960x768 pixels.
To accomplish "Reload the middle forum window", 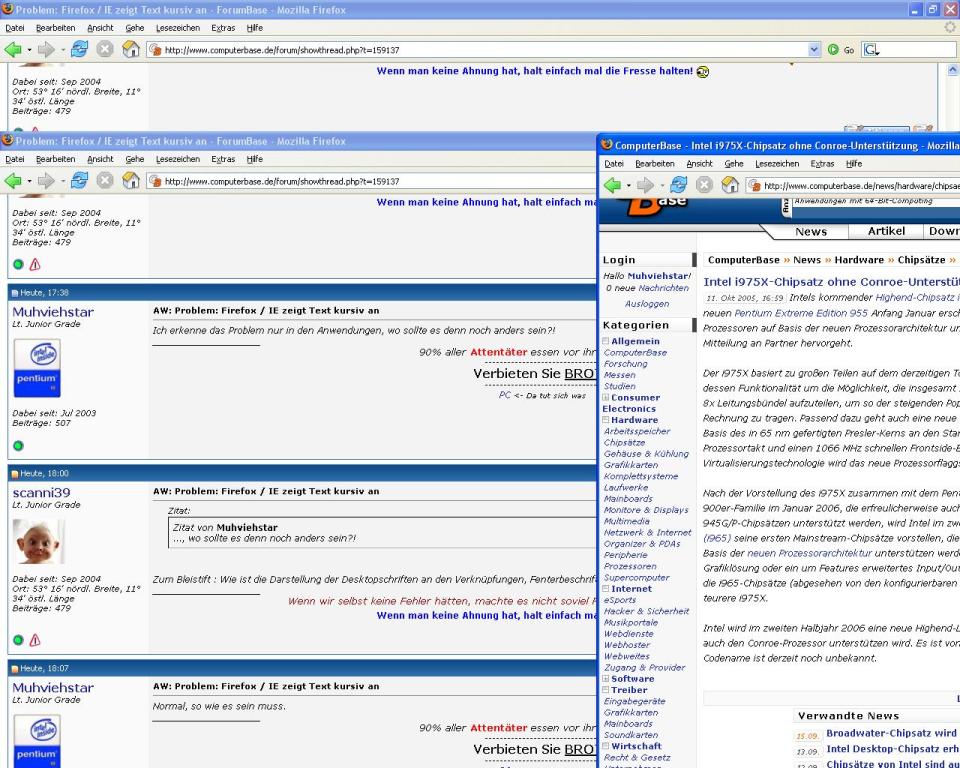I will click(x=80, y=181).
